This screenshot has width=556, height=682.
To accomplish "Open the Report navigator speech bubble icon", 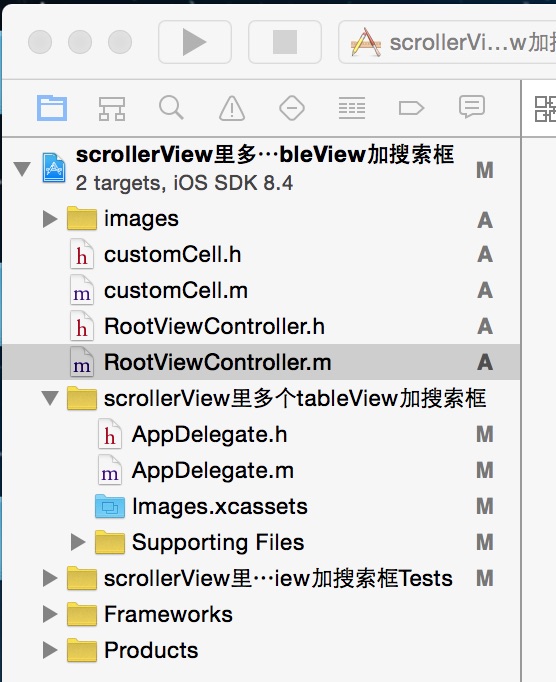I will coord(472,107).
